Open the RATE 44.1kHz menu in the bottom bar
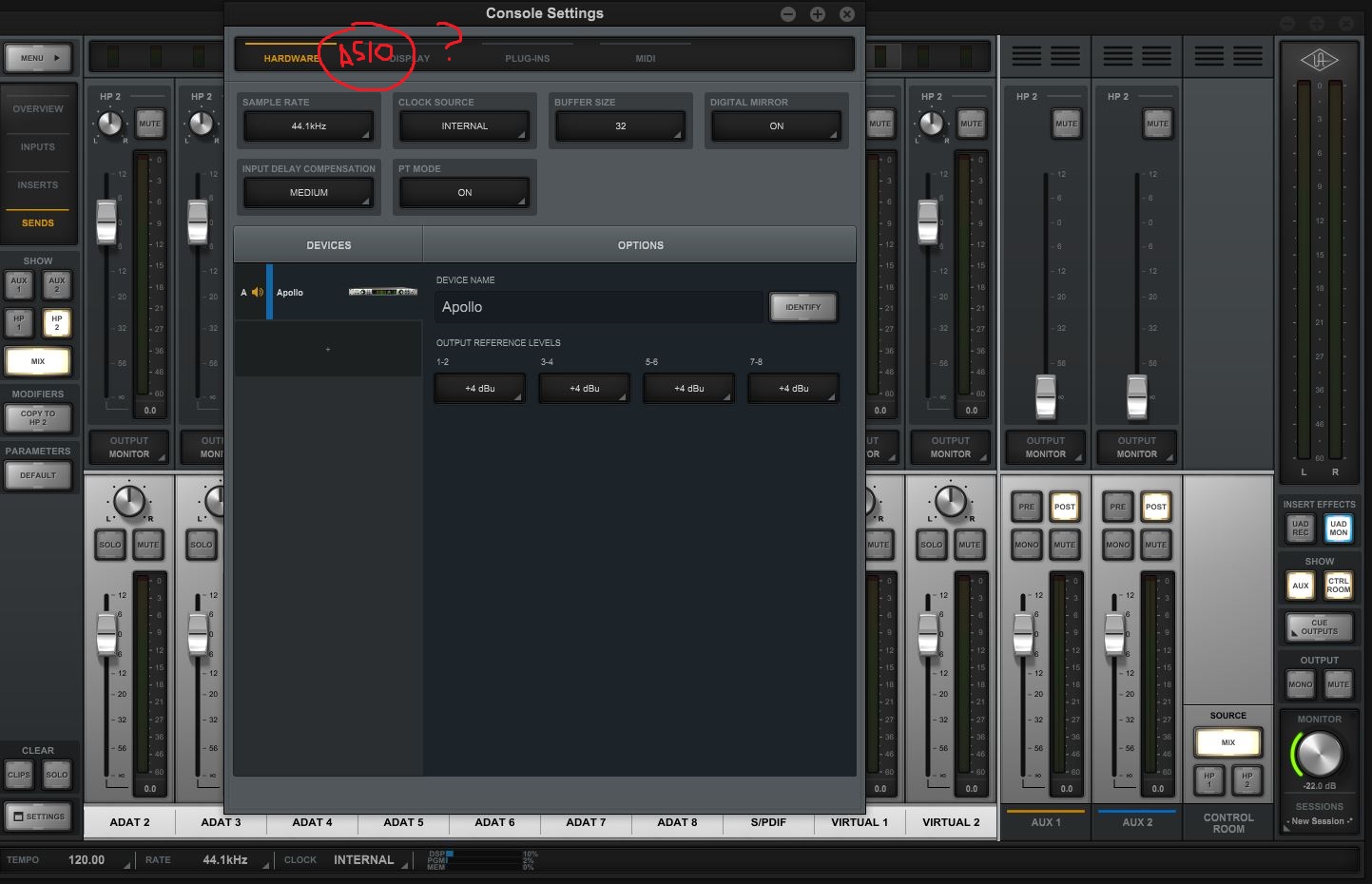The image size is (1372, 884). [225, 860]
